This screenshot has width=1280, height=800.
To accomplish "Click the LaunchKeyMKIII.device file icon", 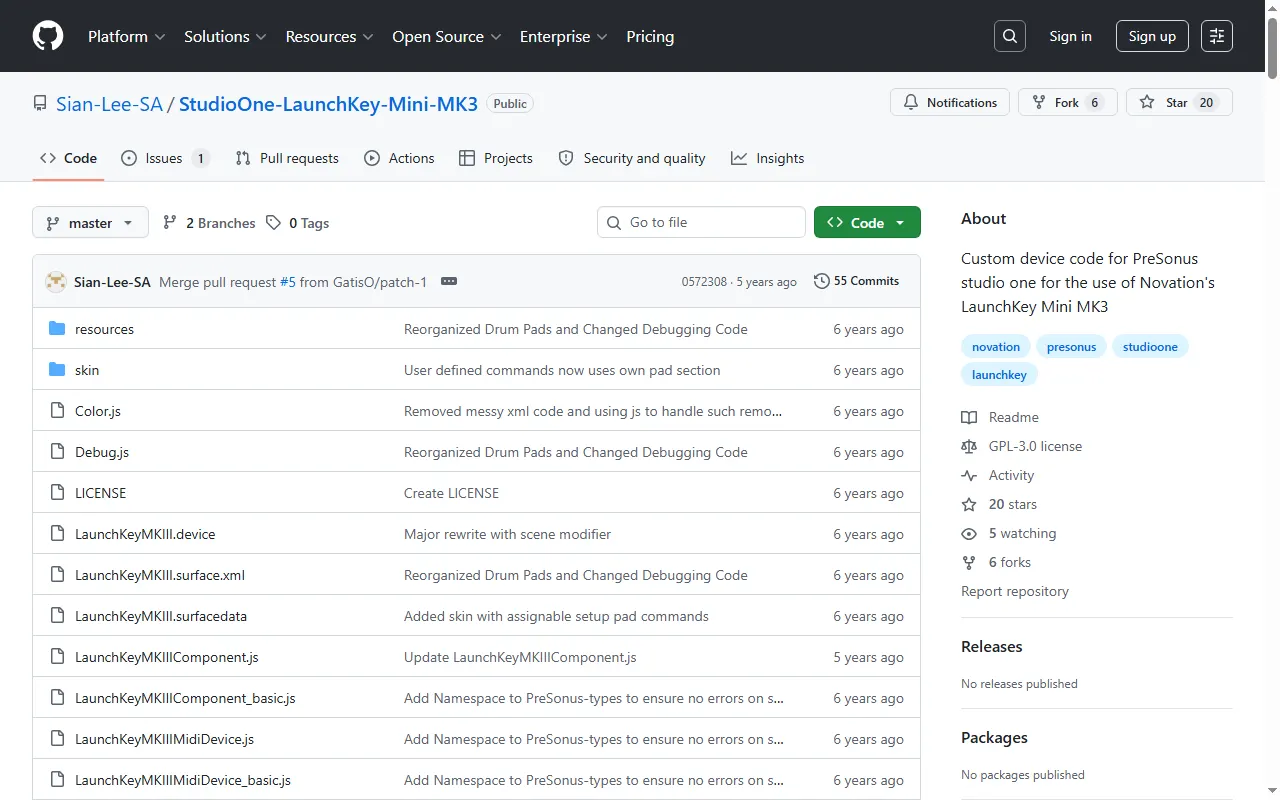I will tap(57, 534).
